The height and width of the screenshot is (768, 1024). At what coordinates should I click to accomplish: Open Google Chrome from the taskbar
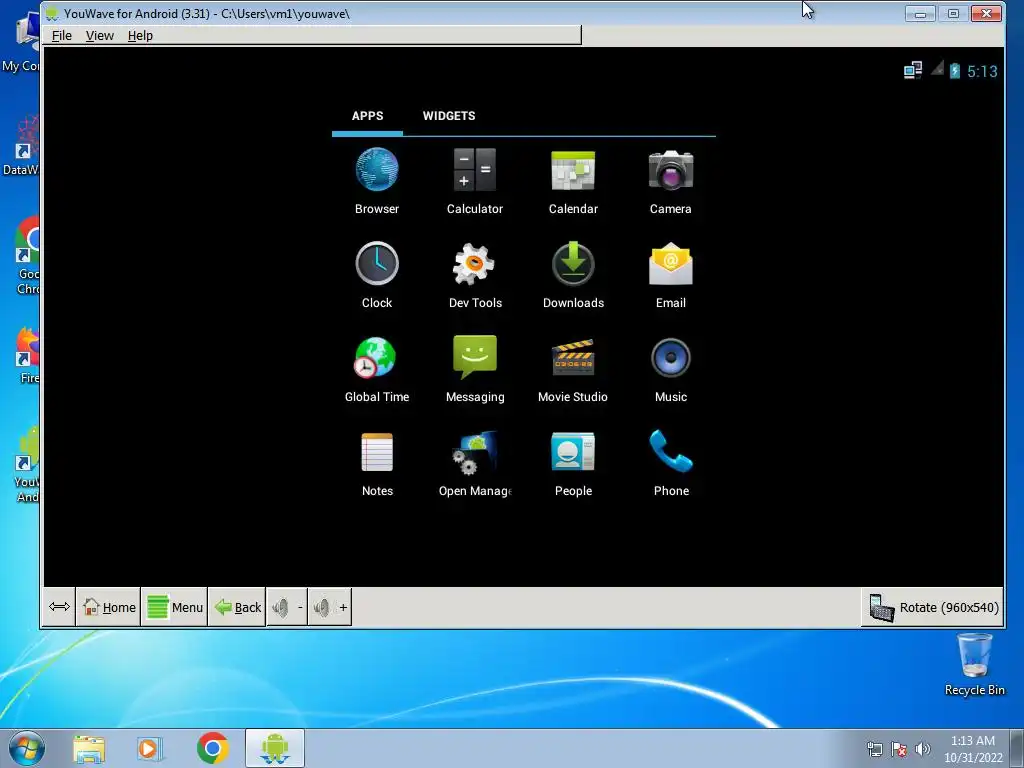(212, 748)
